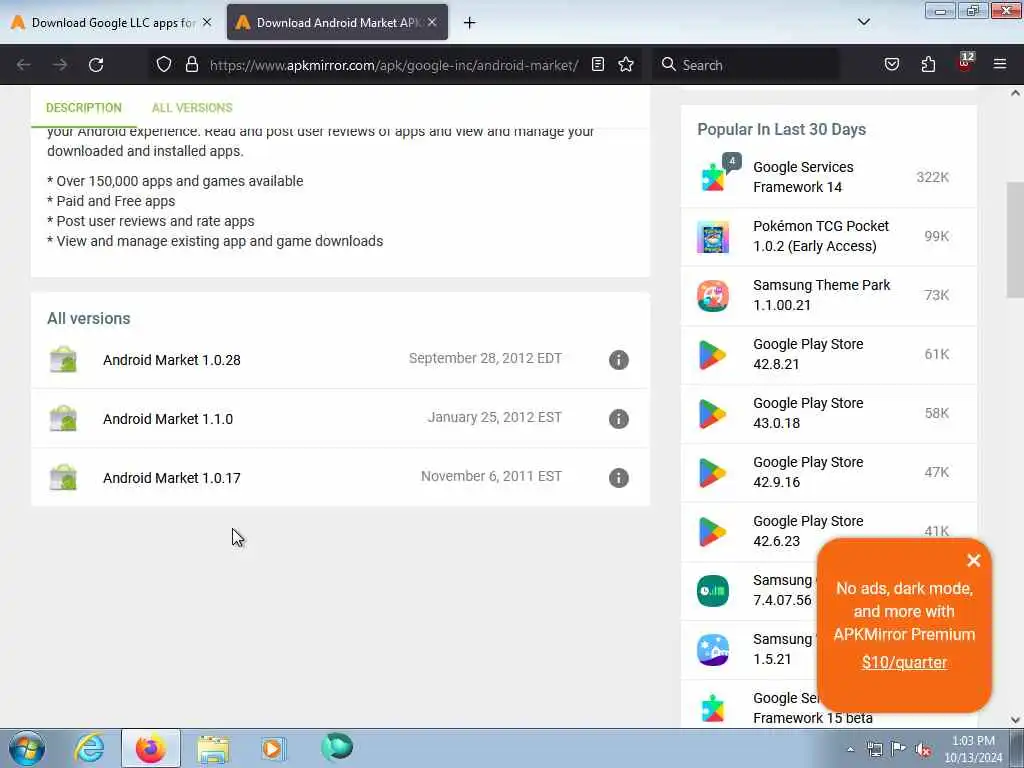Open Samsung Theme Park 1.1.00.21 link
Viewport: 1024px width, 768px height.
coord(822,295)
